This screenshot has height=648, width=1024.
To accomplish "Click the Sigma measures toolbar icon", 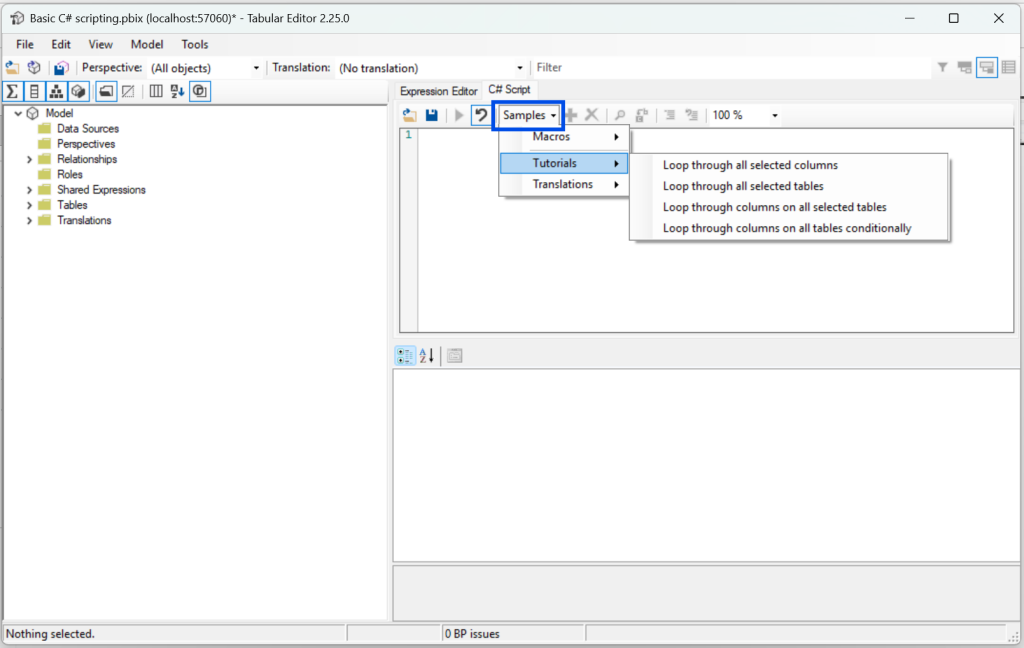I will (x=12, y=91).
